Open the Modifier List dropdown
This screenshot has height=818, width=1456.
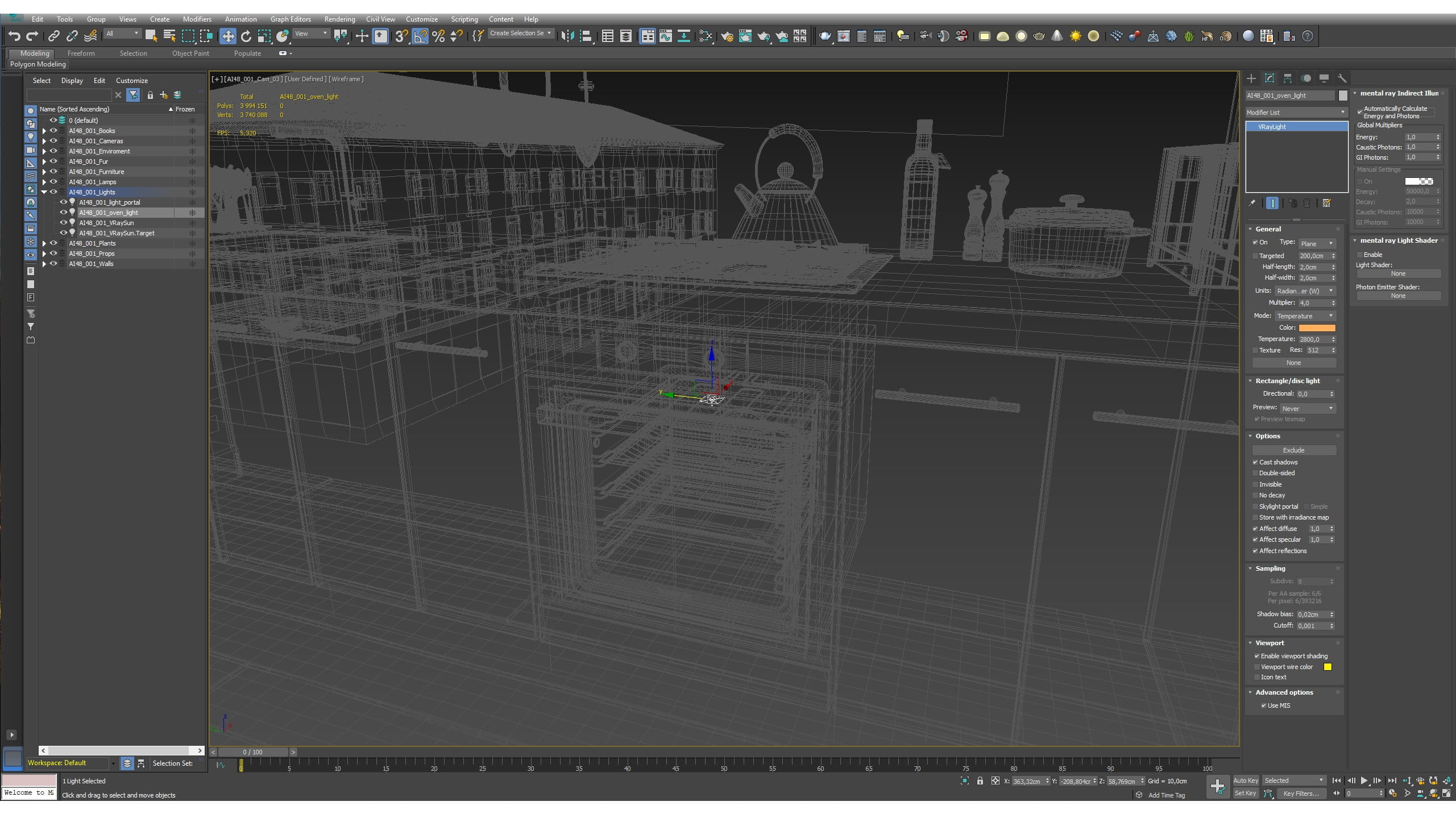pyautogui.click(x=1296, y=113)
